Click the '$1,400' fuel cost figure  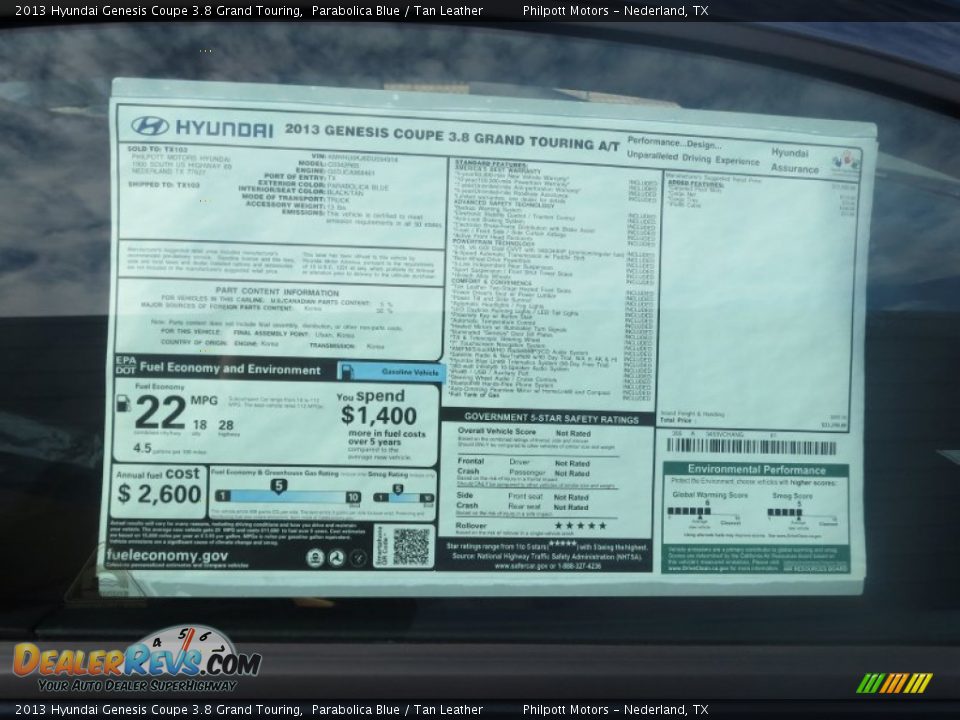[x=379, y=416]
